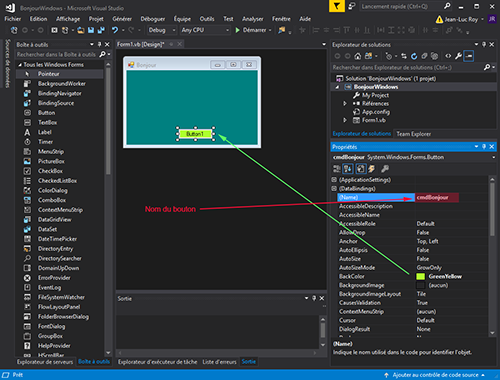Show Events lightning icon in Properties
Viewport: 500px width, 380px height.
pos(371,169)
